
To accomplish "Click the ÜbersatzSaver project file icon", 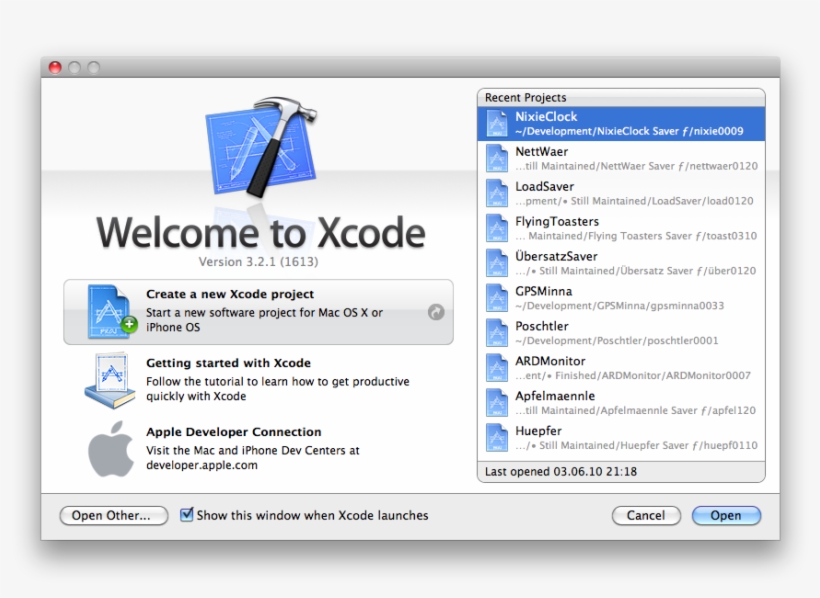I will pyautogui.click(x=496, y=263).
